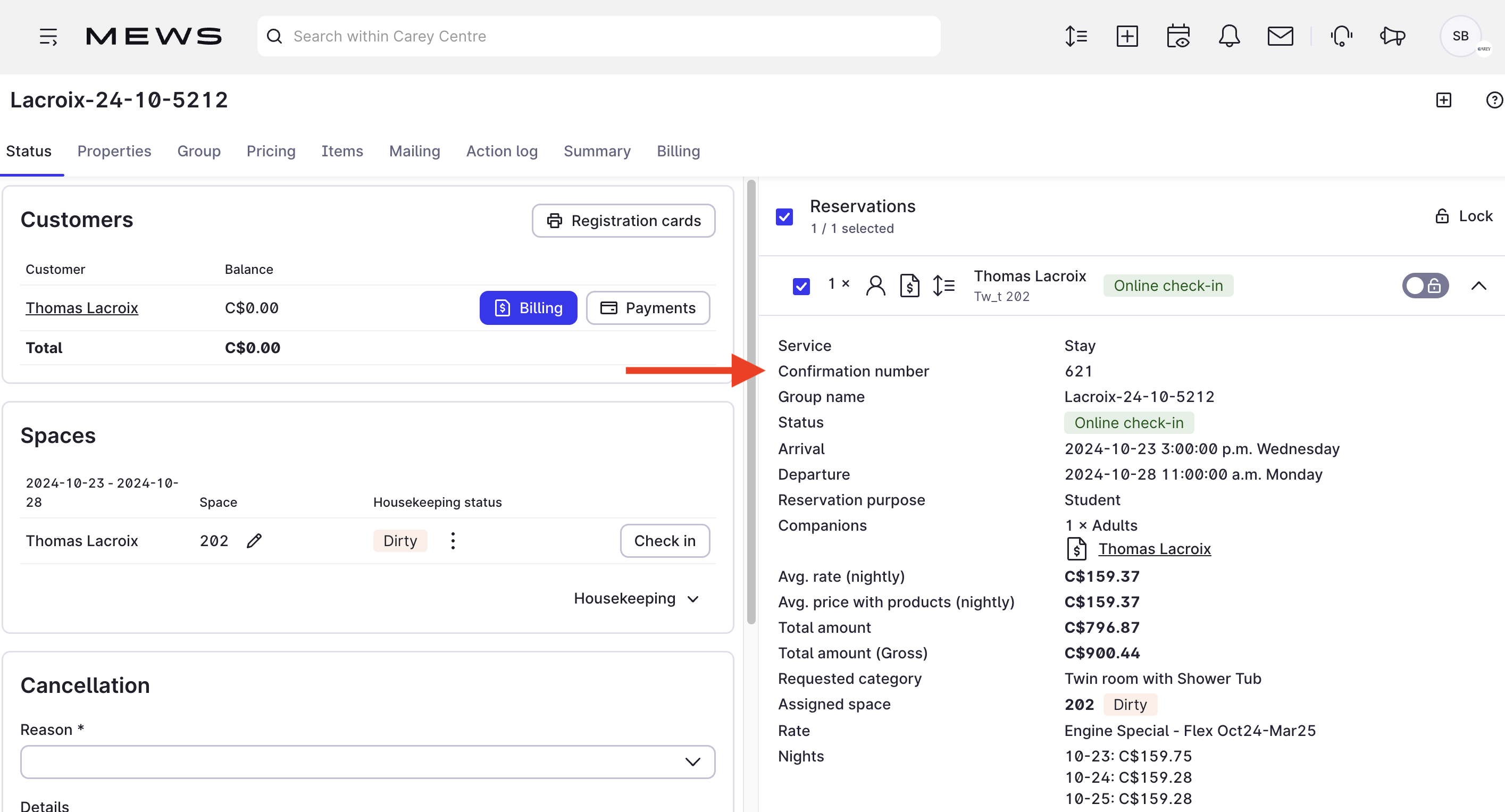Open the calendar timeline icon in header
The width and height of the screenshot is (1505, 812).
[x=1178, y=36]
